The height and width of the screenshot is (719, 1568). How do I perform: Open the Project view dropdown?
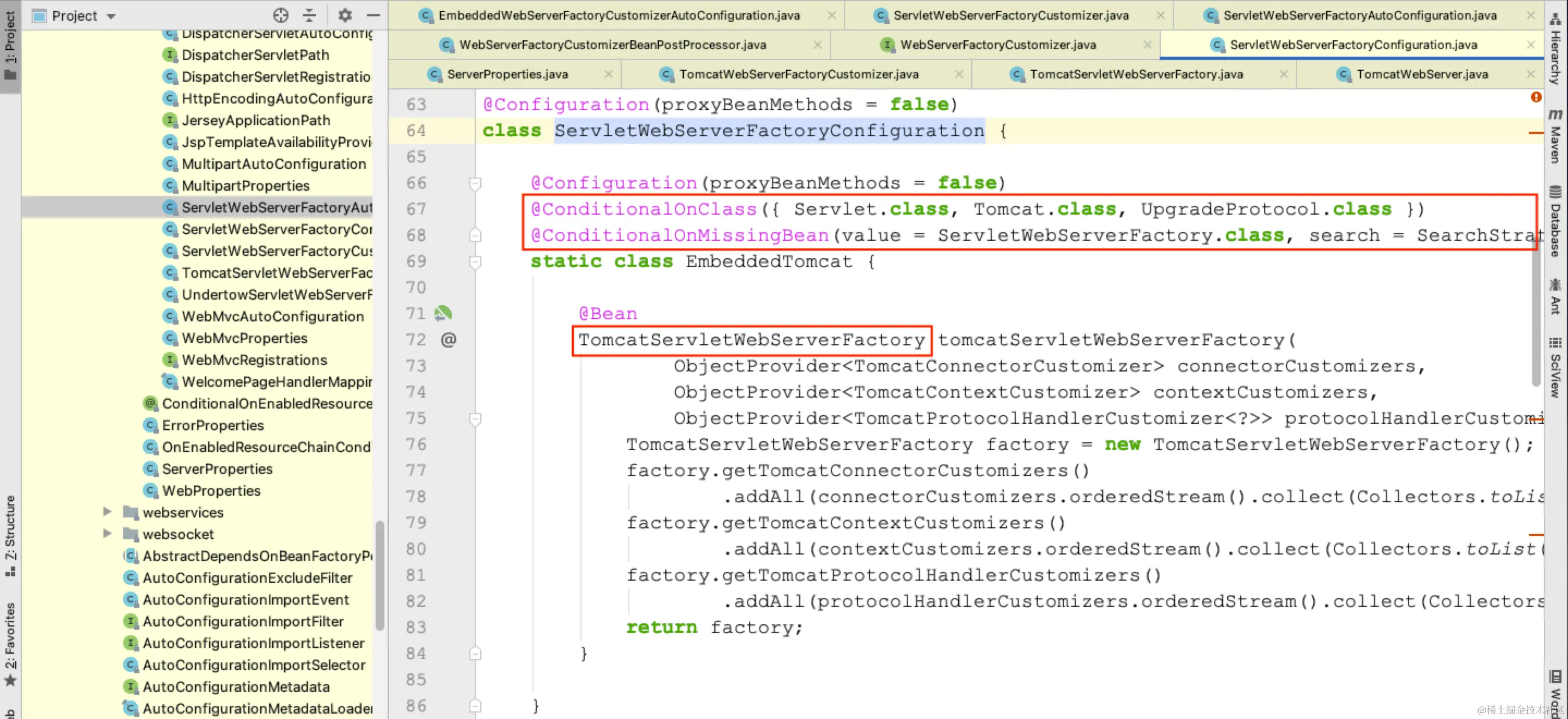tap(111, 16)
